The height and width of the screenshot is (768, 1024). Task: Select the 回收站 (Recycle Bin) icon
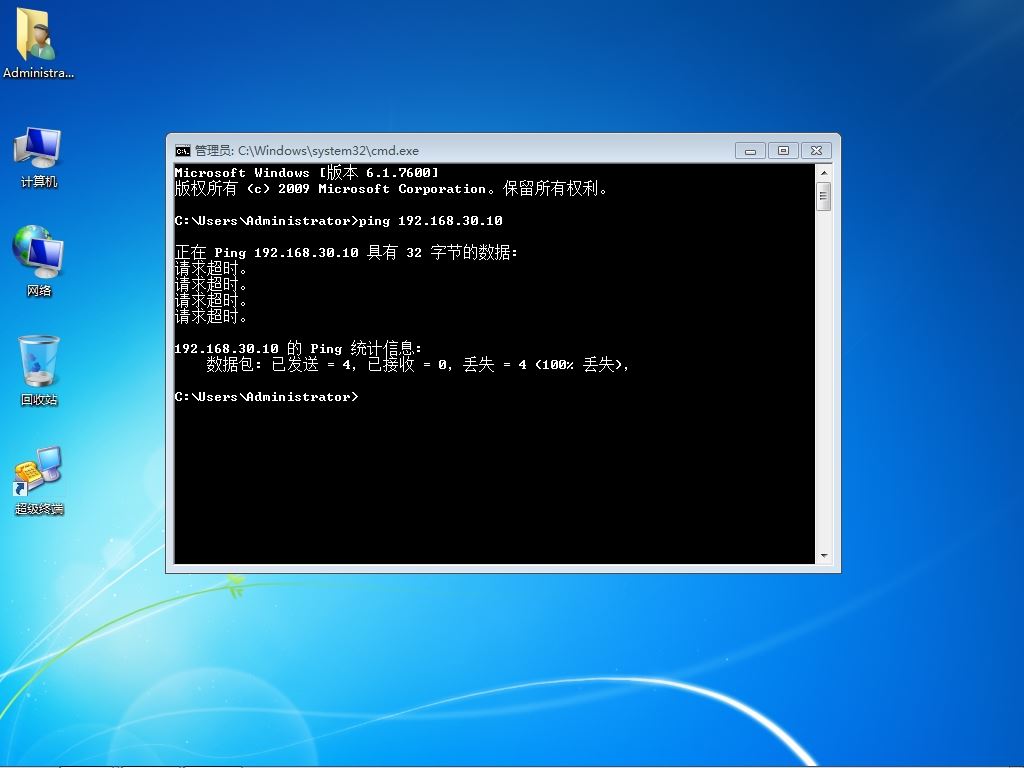39,370
